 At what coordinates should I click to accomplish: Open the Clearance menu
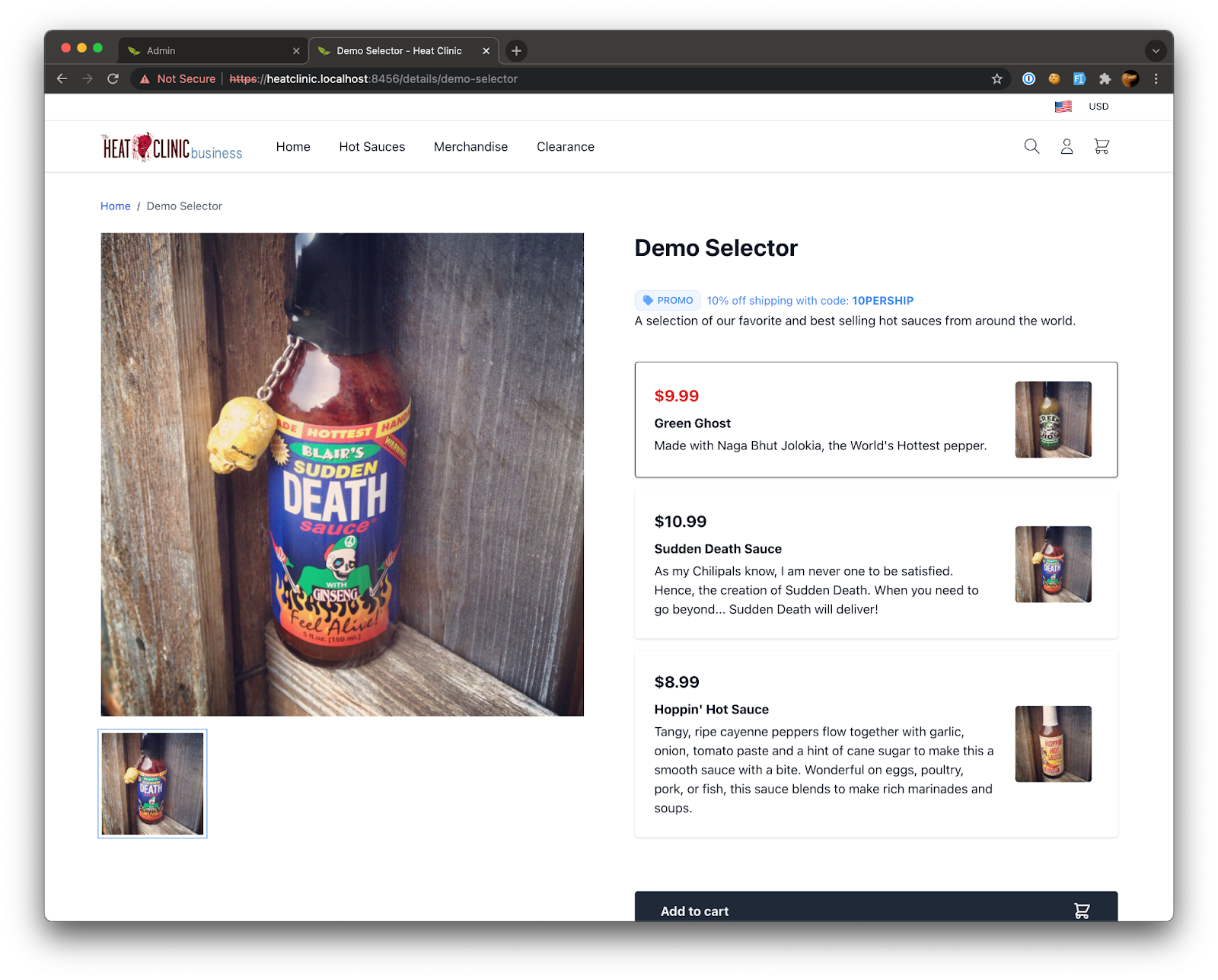point(566,147)
